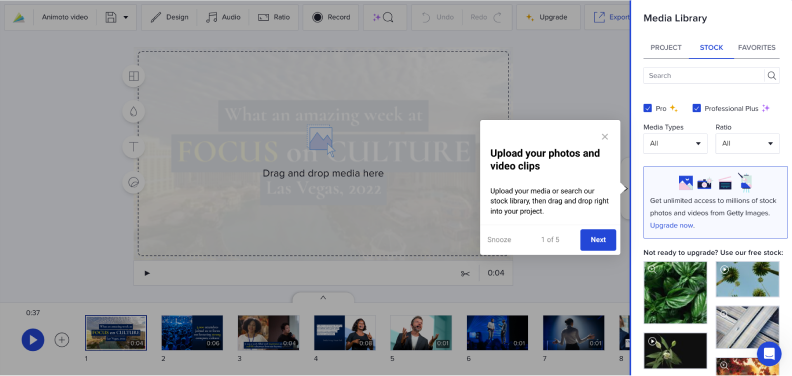792x376 pixels.
Task: Toggle the Pro checkbox
Action: click(648, 108)
